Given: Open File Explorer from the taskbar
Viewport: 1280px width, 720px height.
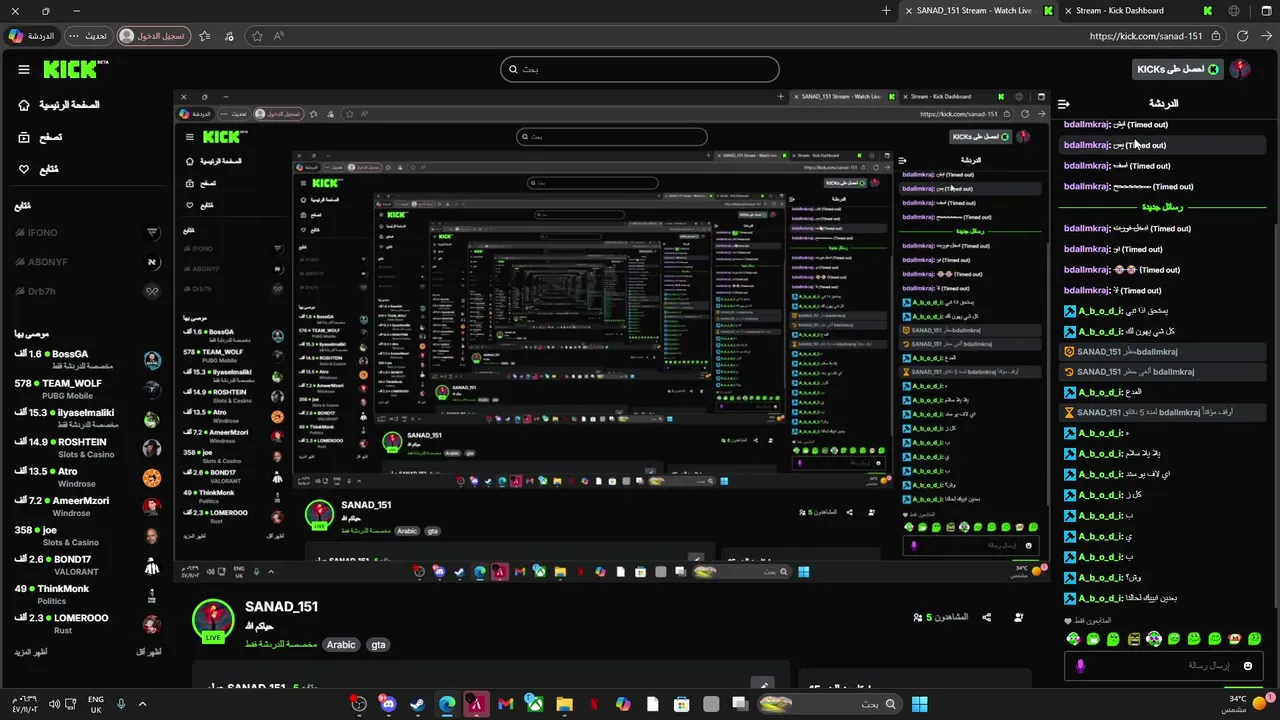Looking at the screenshot, I should (564, 704).
